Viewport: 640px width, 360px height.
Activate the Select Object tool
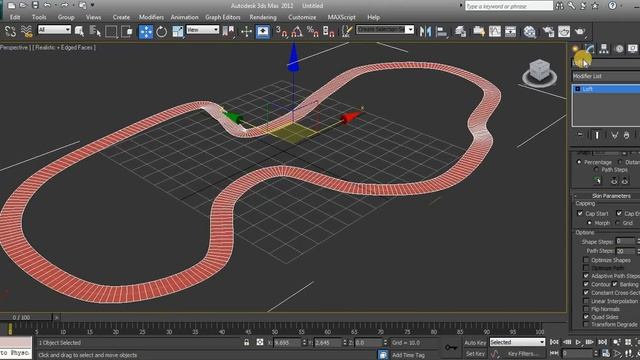(80, 31)
